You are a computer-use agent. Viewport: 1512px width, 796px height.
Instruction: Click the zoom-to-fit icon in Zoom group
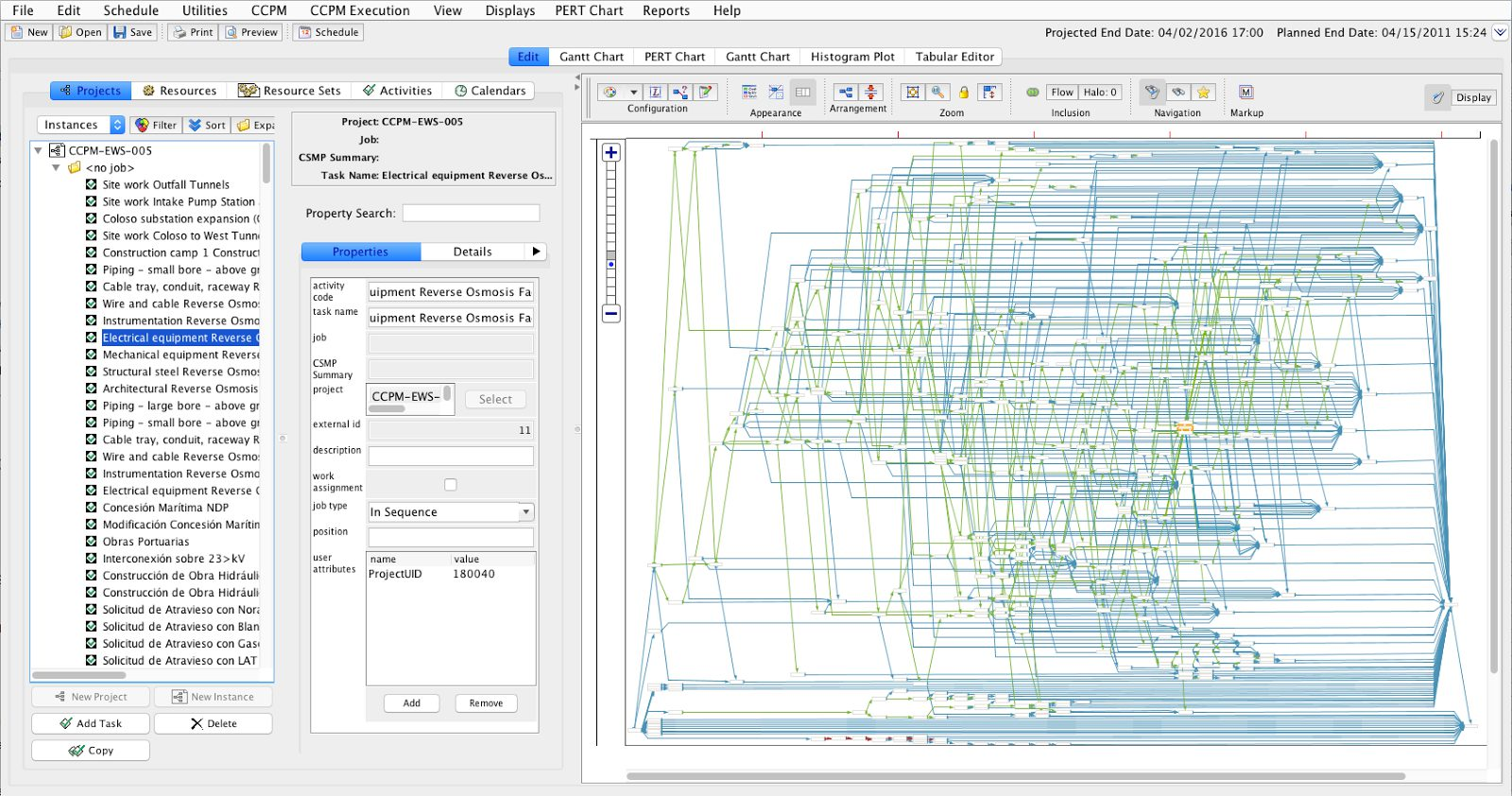click(912, 93)
